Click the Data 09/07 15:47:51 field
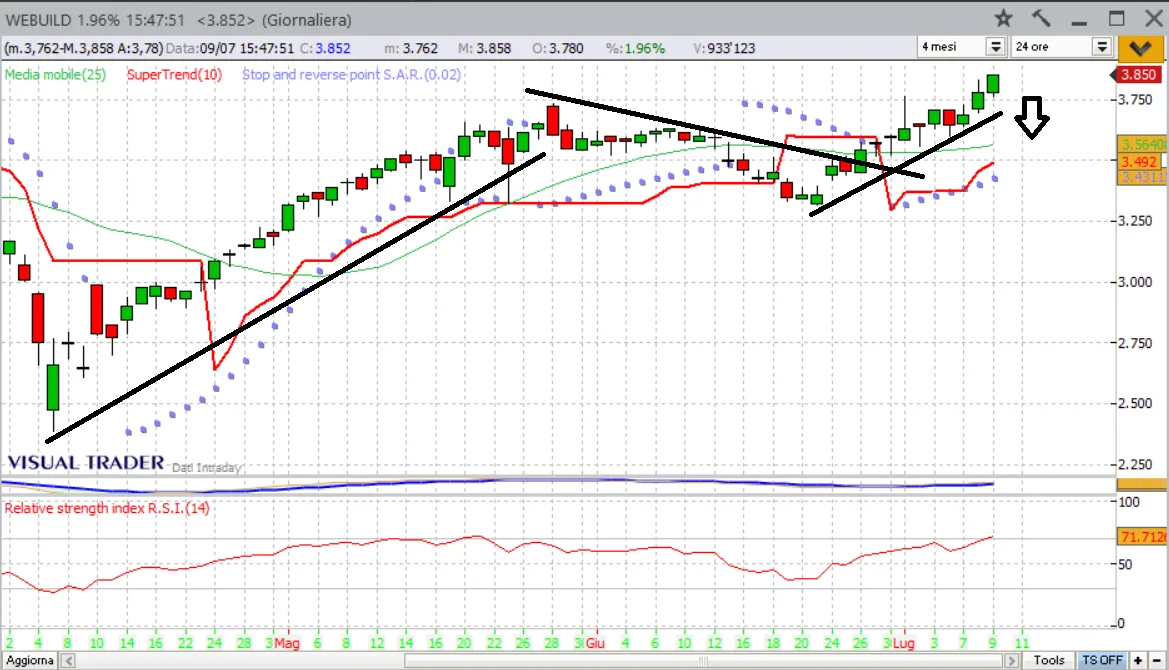 (230, 48)
